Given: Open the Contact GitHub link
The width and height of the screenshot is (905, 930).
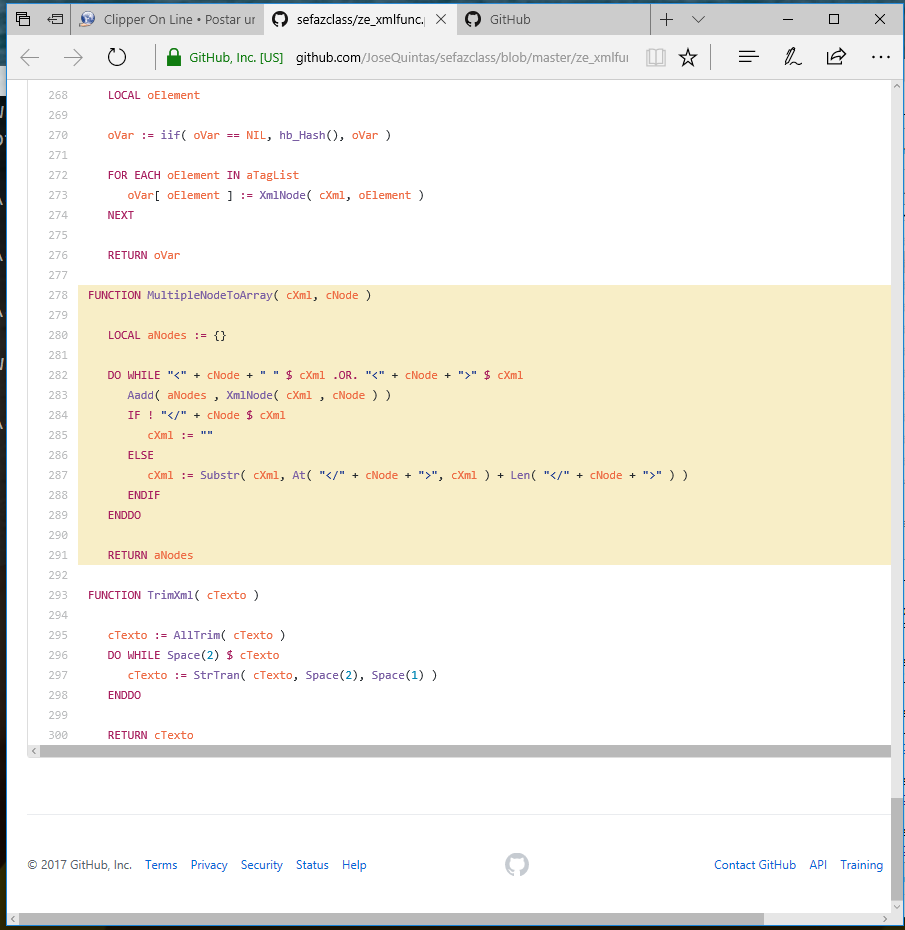Looking at the screenshot, I should (755, 865).
